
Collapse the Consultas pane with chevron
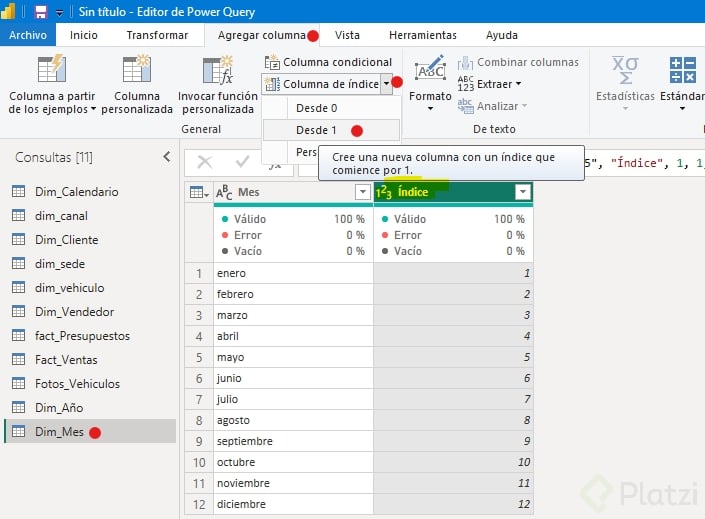pyautogui.click(x=167, y=157)
